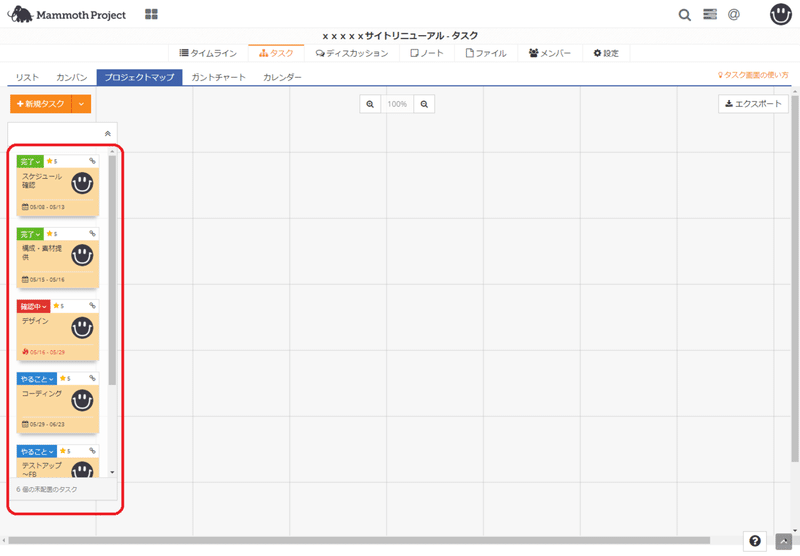
Task: Open the 完了 status dropdown on 構成・素材提供
Action: click(x=30, y=234)
